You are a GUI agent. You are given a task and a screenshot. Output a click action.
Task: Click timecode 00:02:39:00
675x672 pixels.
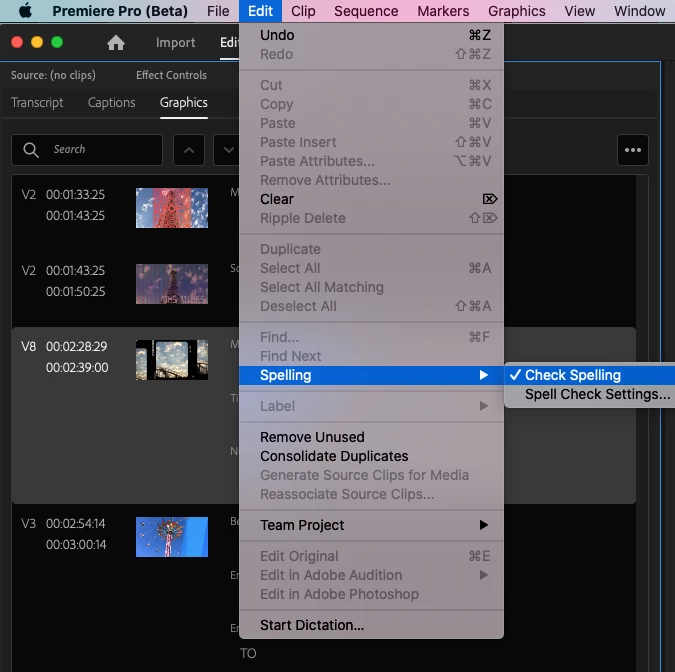[77, 368]
